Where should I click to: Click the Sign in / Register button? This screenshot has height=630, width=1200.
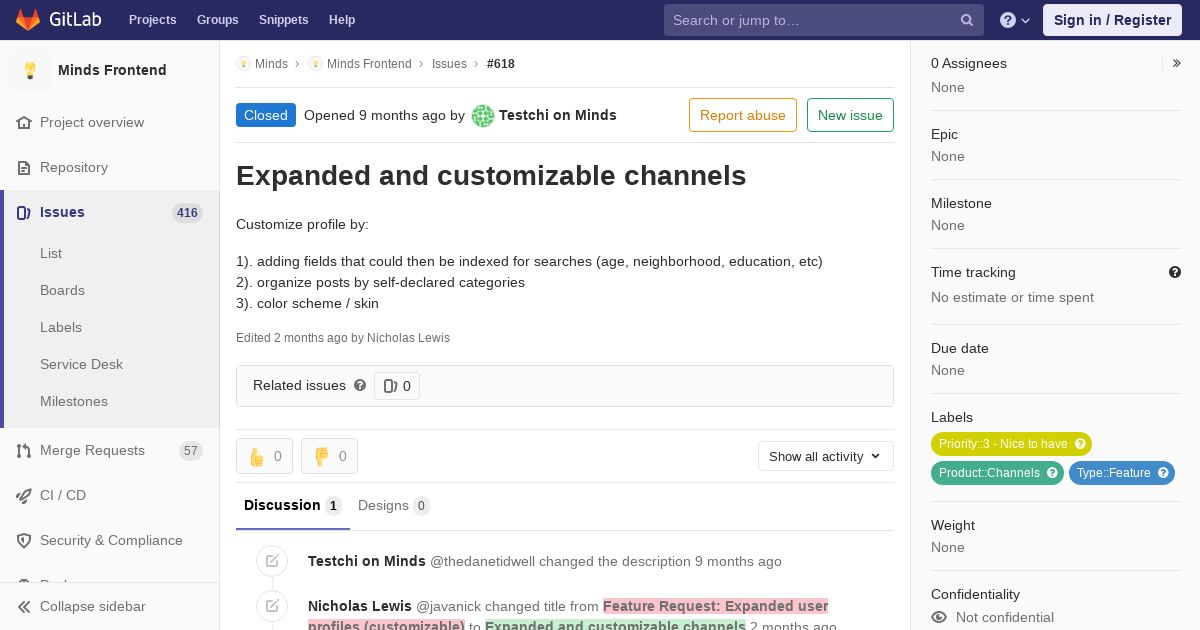click(1112, 20)
